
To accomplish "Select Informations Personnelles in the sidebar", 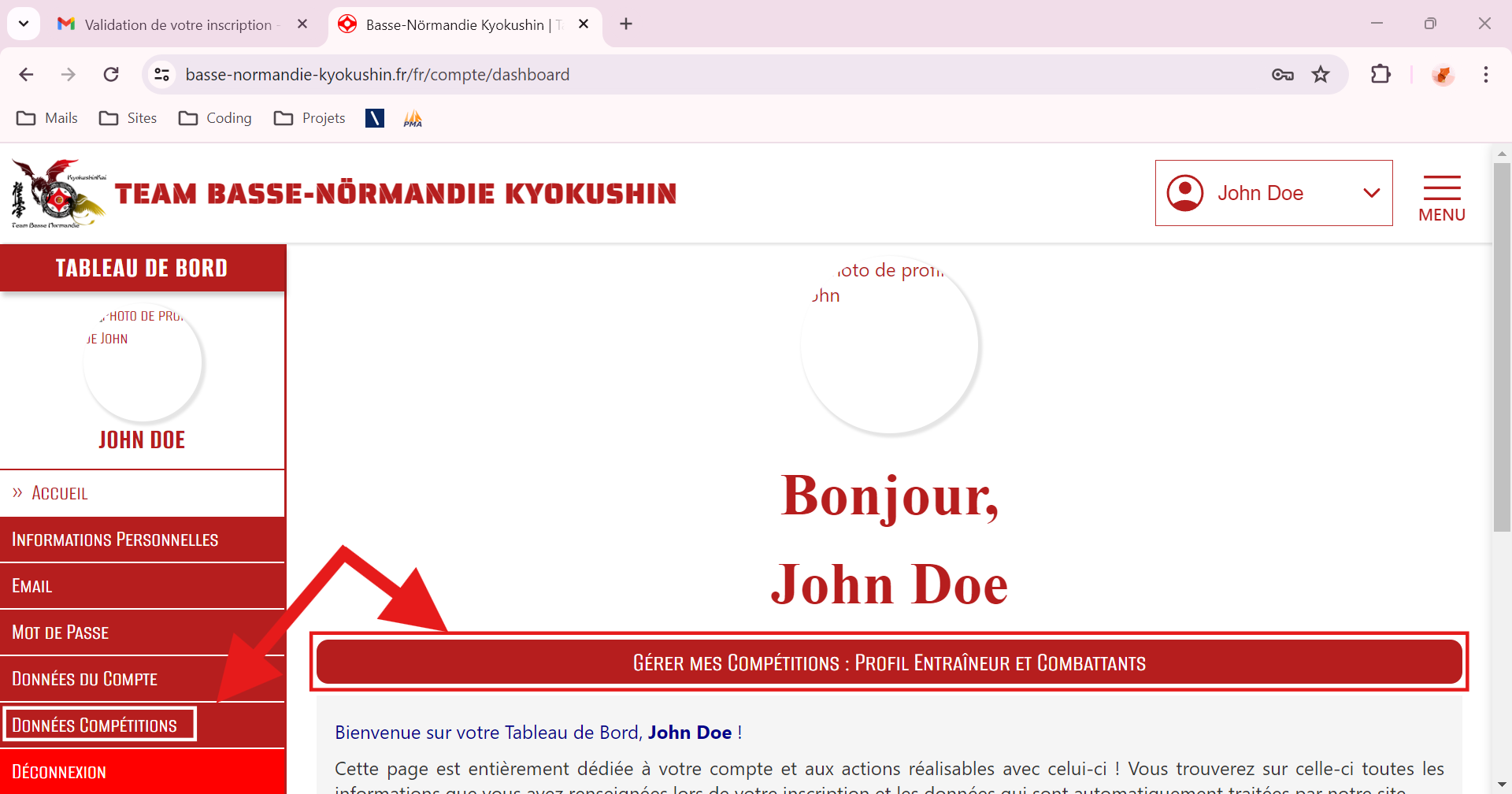I will pos(115,540).
